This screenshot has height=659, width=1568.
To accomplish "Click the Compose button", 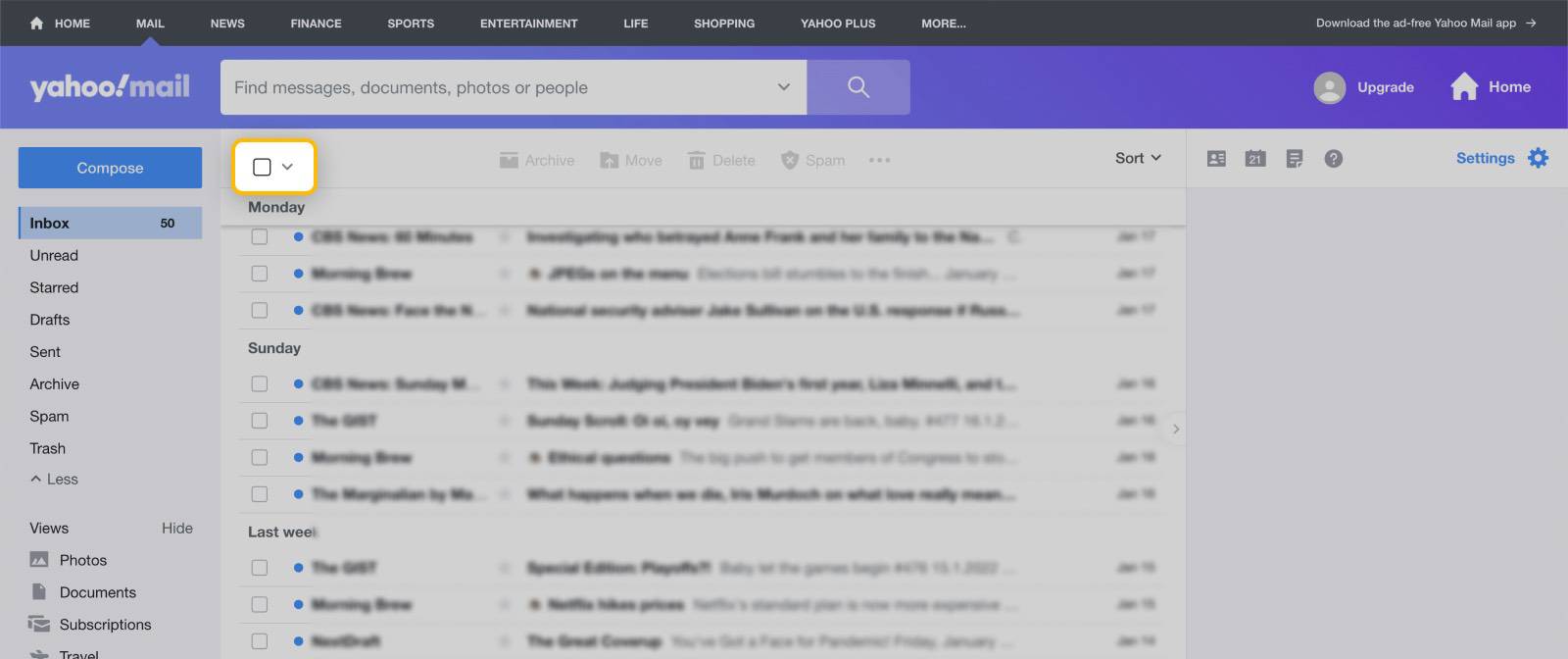I will (110, 168).
